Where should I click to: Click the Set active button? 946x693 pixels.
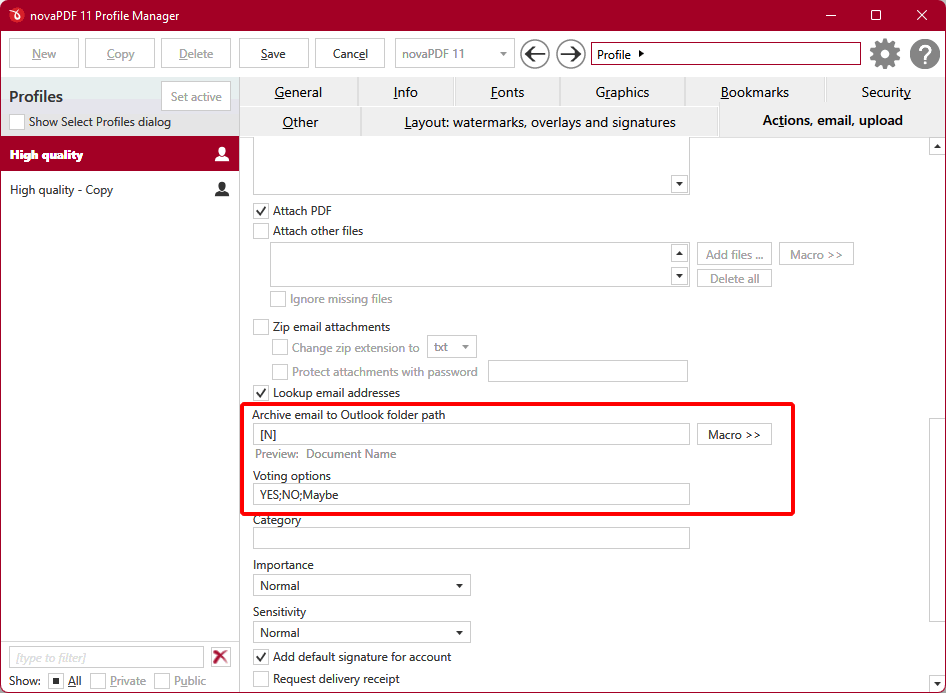pos(196,97)
